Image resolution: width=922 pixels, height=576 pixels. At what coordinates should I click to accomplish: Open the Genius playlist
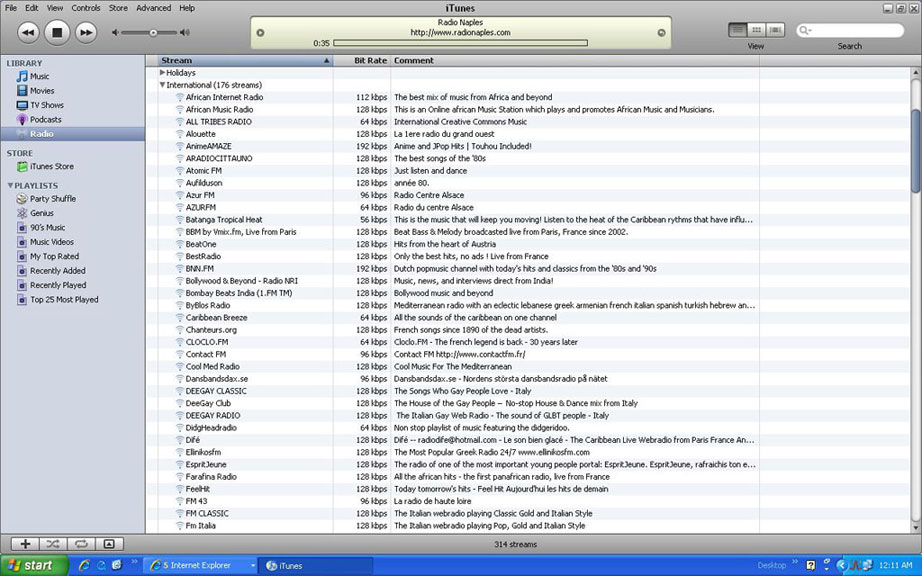pos(35,213)
